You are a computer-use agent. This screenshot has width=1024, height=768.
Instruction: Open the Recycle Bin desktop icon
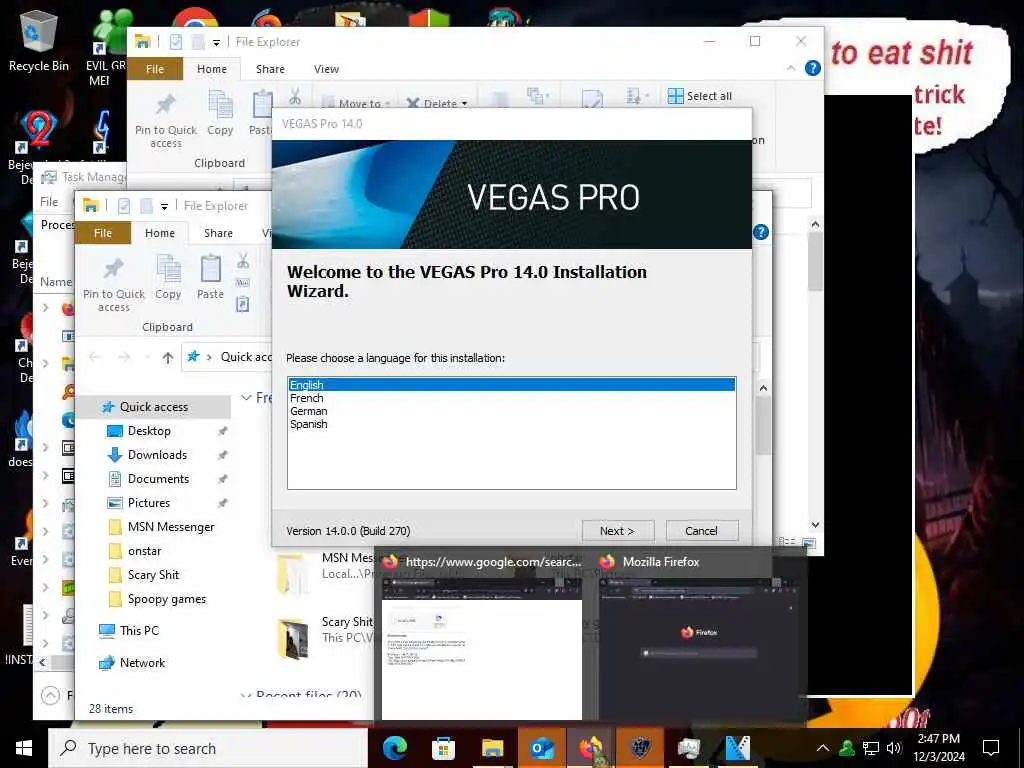(39, 41)
